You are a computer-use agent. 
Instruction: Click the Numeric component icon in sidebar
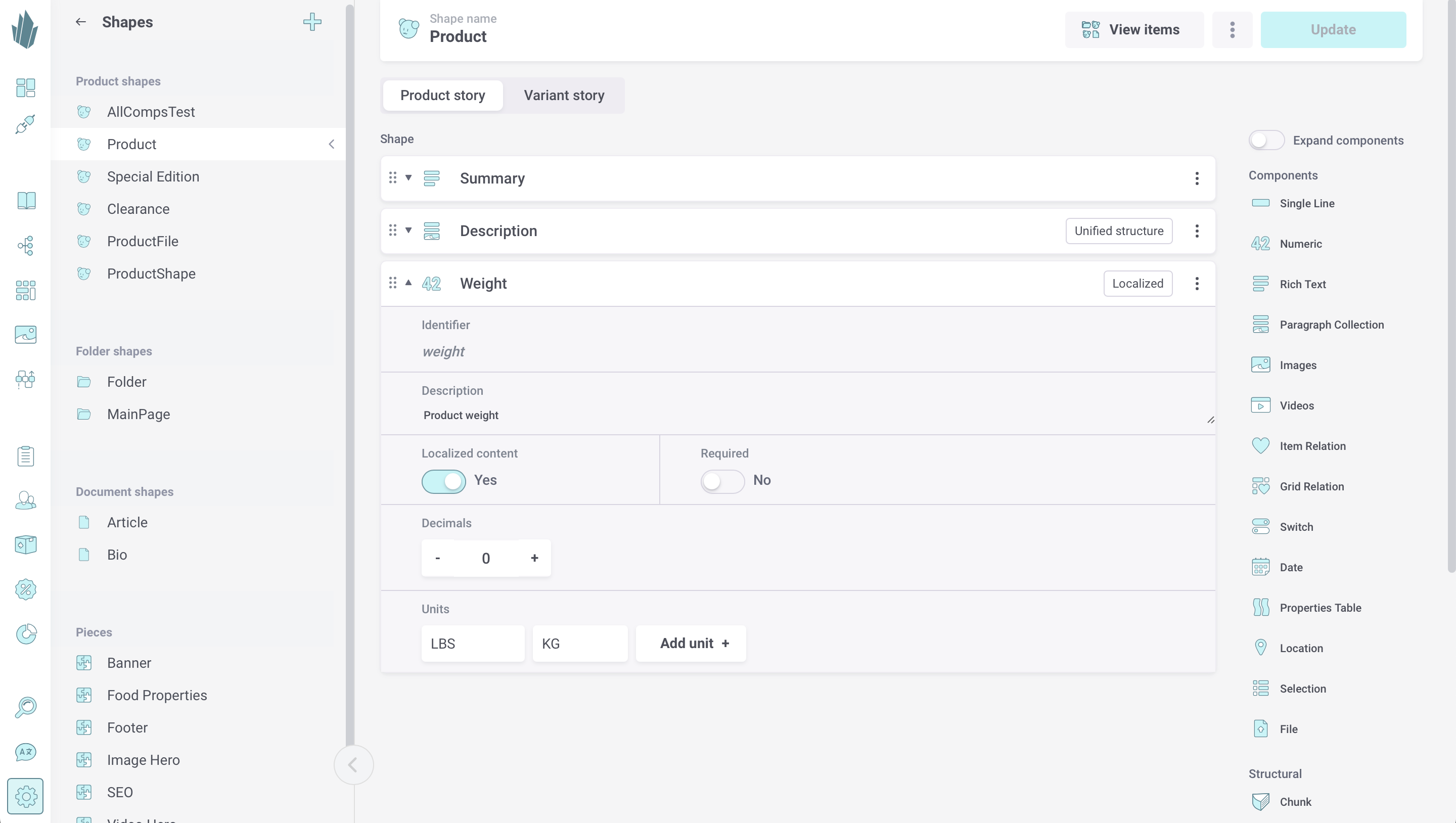tap(1260, 243)
